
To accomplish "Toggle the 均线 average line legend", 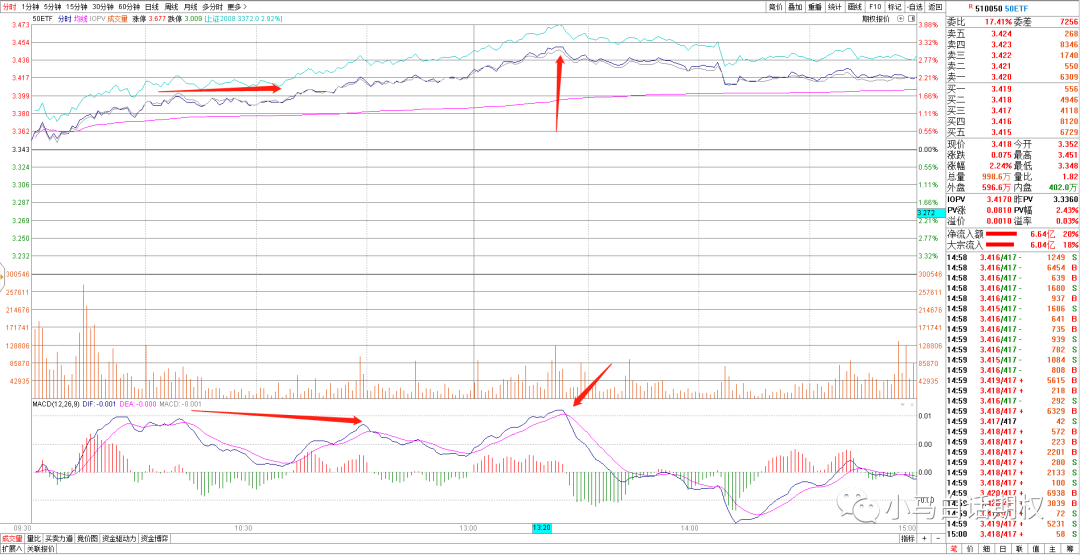I will click(x=81, y=19).
